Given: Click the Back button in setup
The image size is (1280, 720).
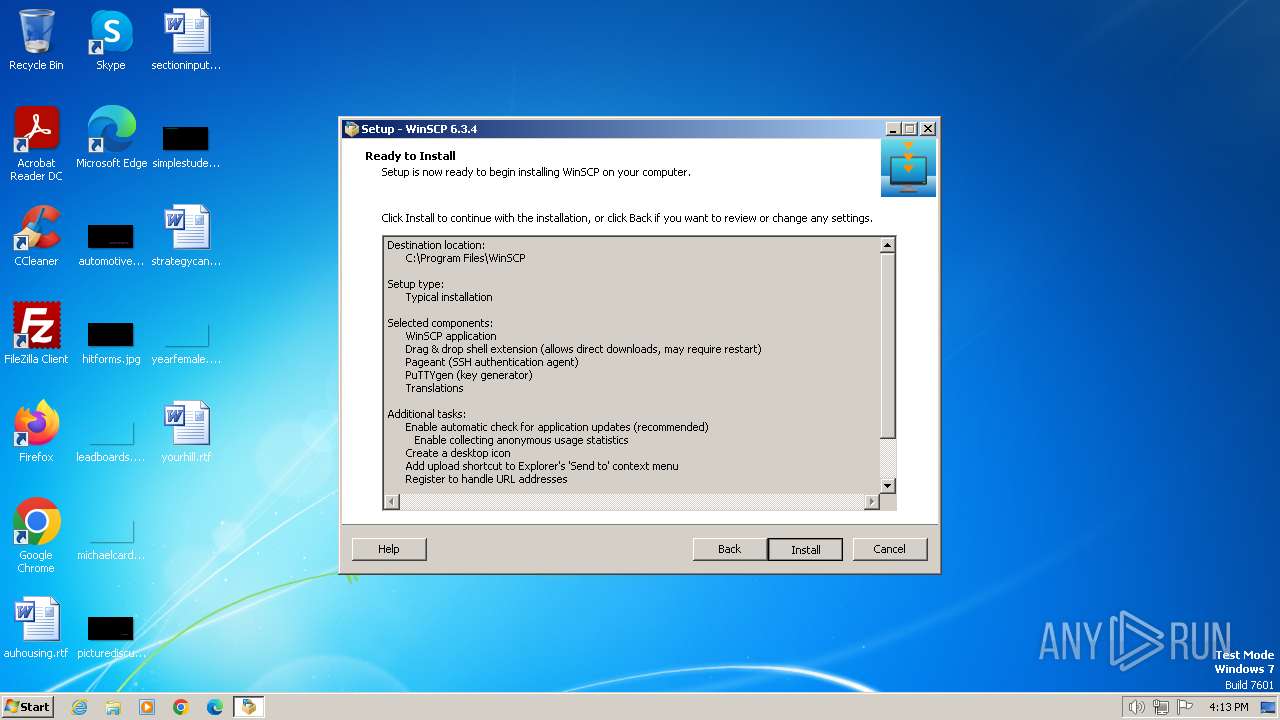Looking at the screenshot, I should (730, 549).
